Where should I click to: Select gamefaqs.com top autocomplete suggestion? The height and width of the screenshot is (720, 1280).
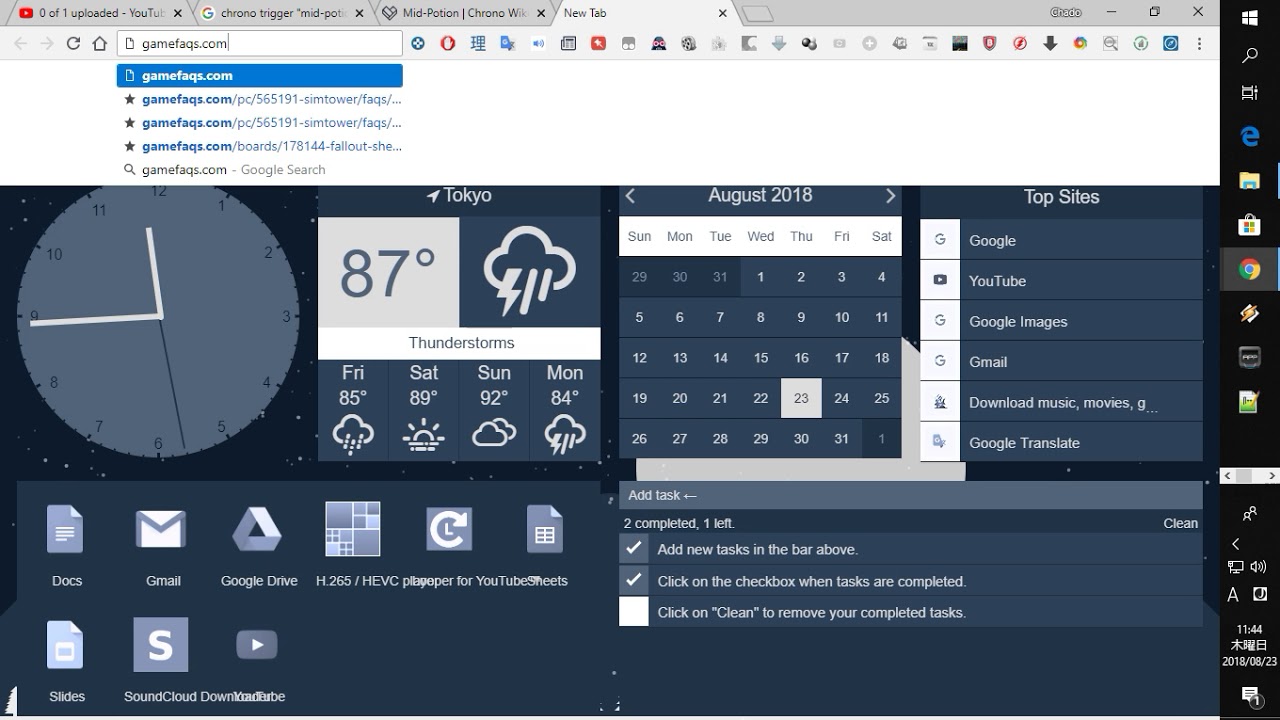pos(260,76)
